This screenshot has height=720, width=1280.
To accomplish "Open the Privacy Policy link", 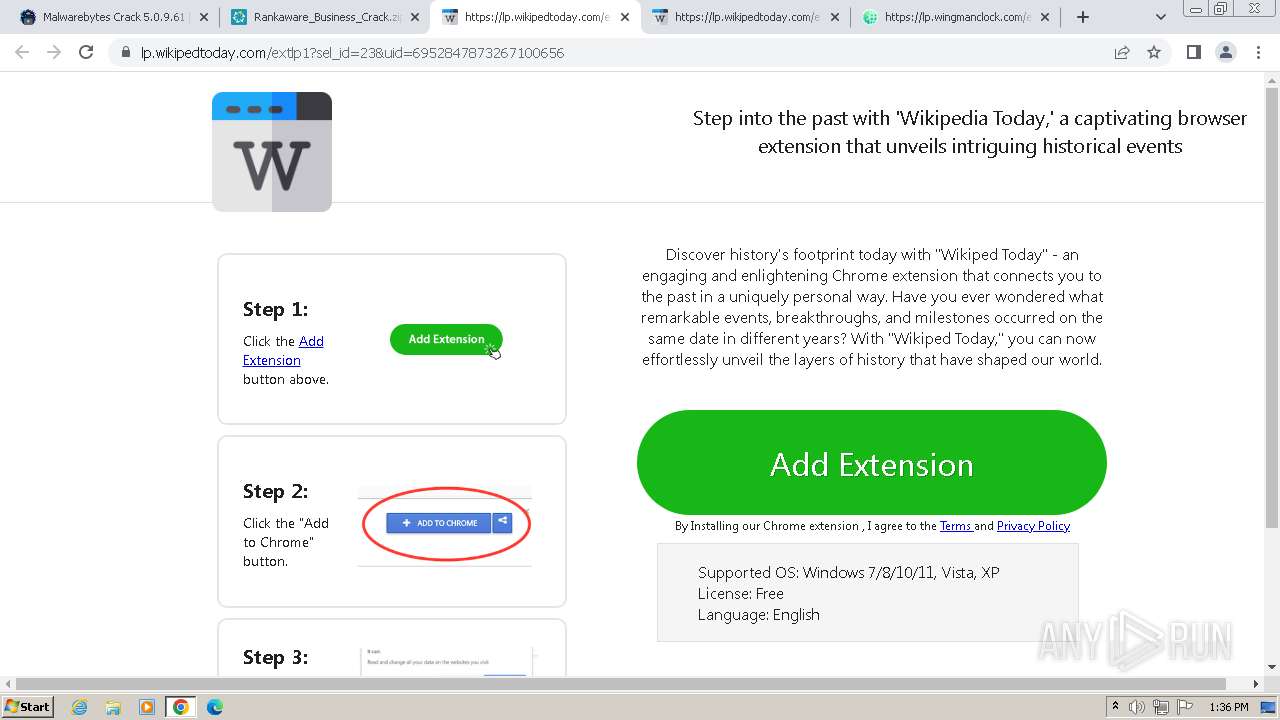I will [x=1033, y=526].
